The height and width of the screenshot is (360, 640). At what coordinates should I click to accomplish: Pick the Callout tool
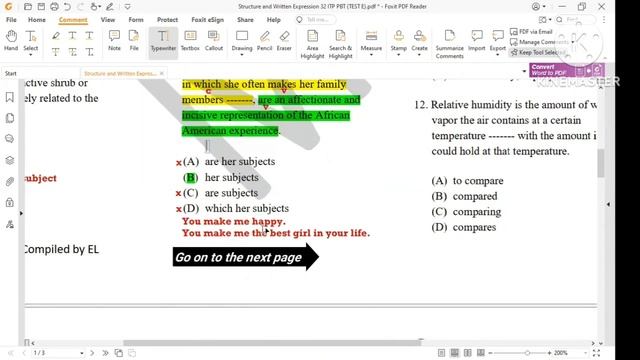(213, 40)
